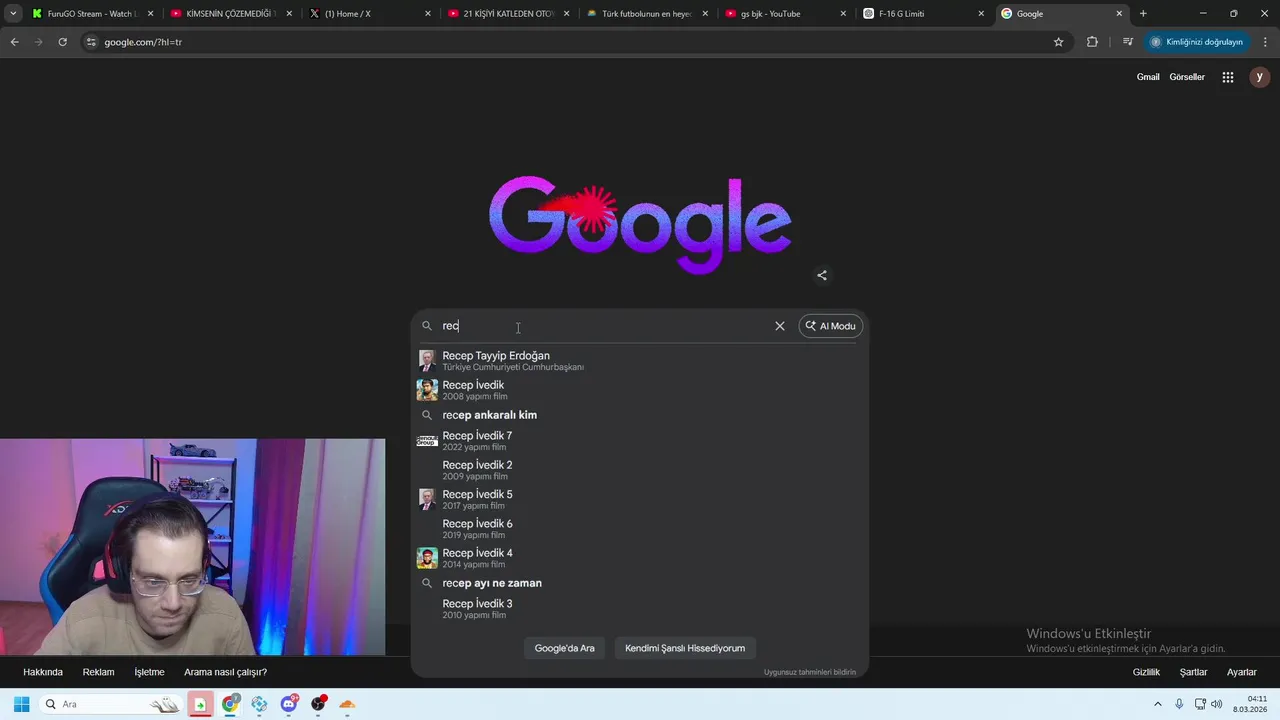The image size is (1280, 720).
Task: Open the Windows Start button
Action: [x=21, y=704]
